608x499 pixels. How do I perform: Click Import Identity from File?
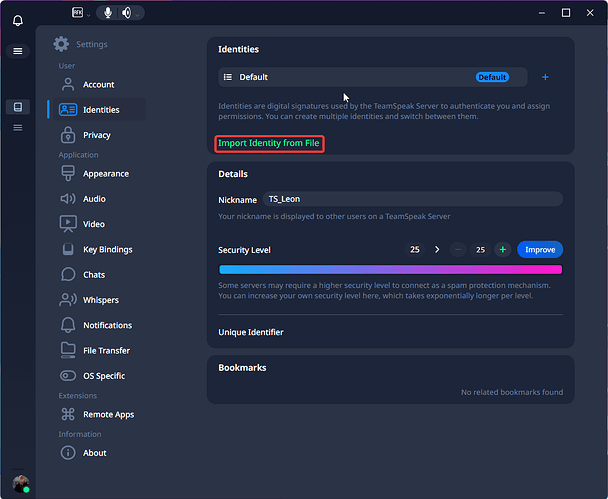(269, 143)
